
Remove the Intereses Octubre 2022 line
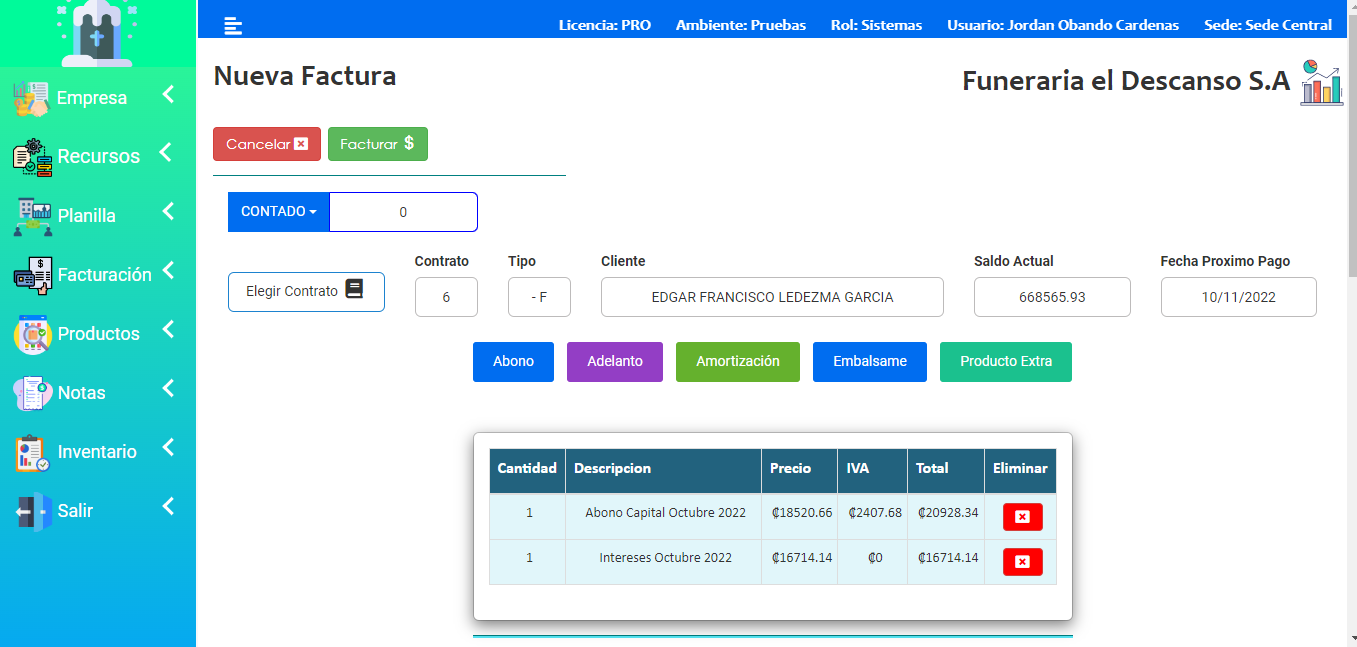(x=1022, y=562)
